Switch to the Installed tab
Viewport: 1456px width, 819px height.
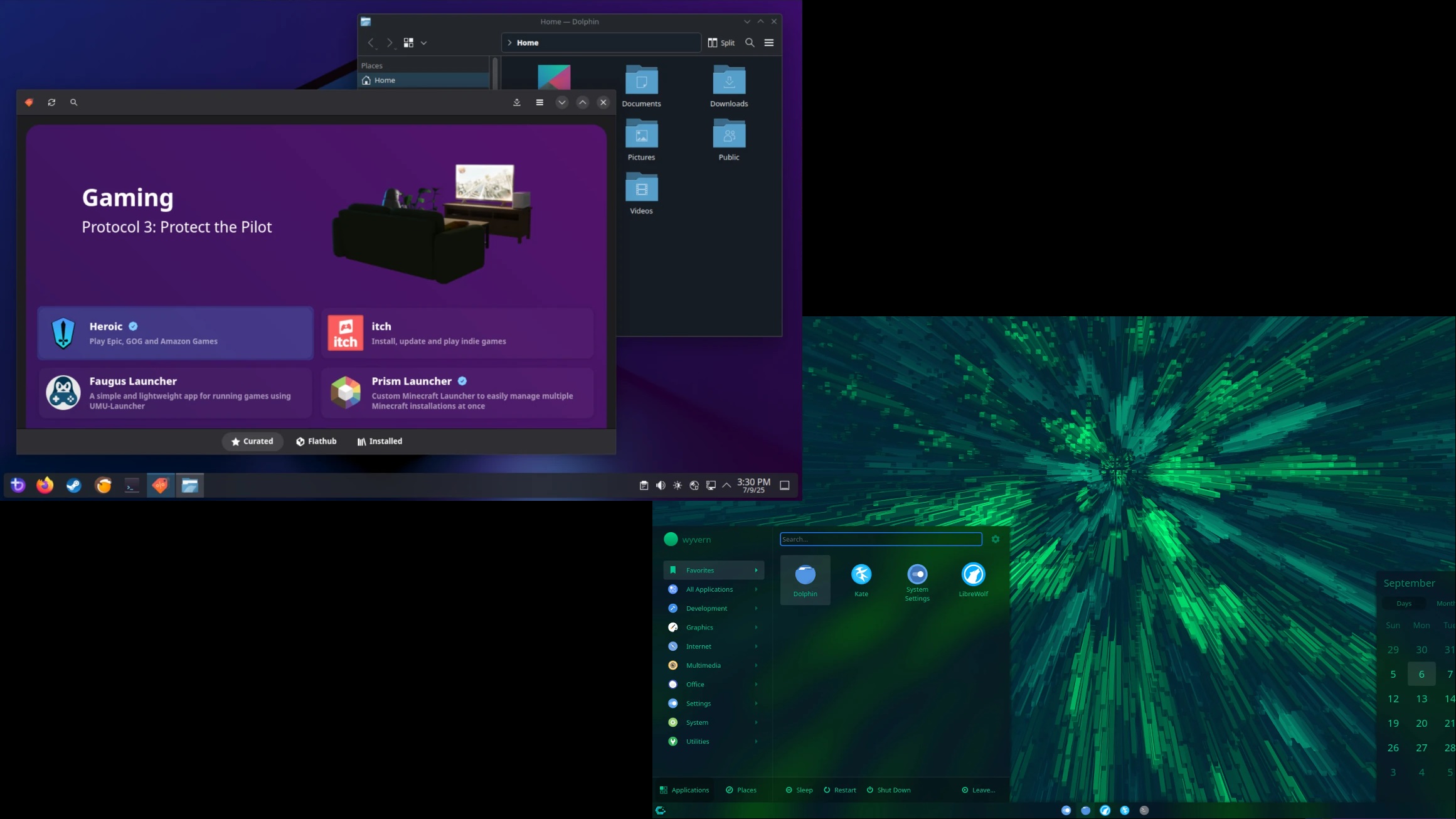pyautogui.click(x=380, y=441)
